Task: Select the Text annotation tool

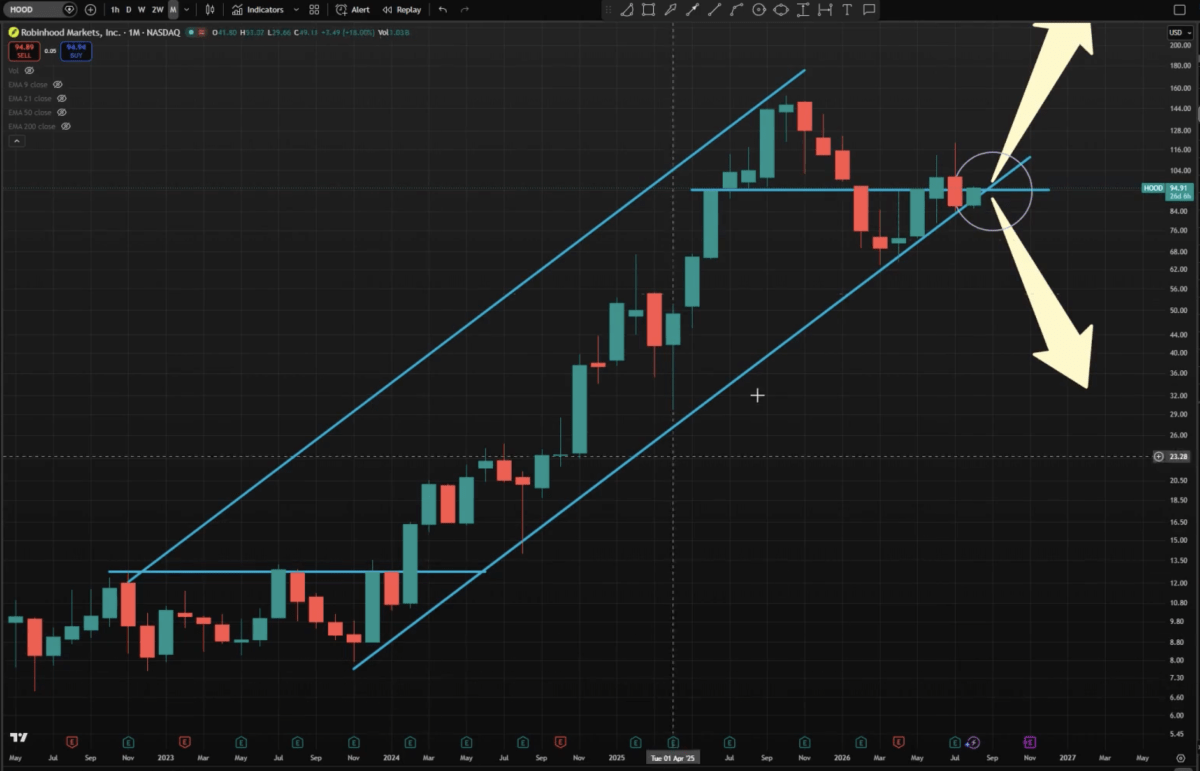Action: (x=847, y=10)
